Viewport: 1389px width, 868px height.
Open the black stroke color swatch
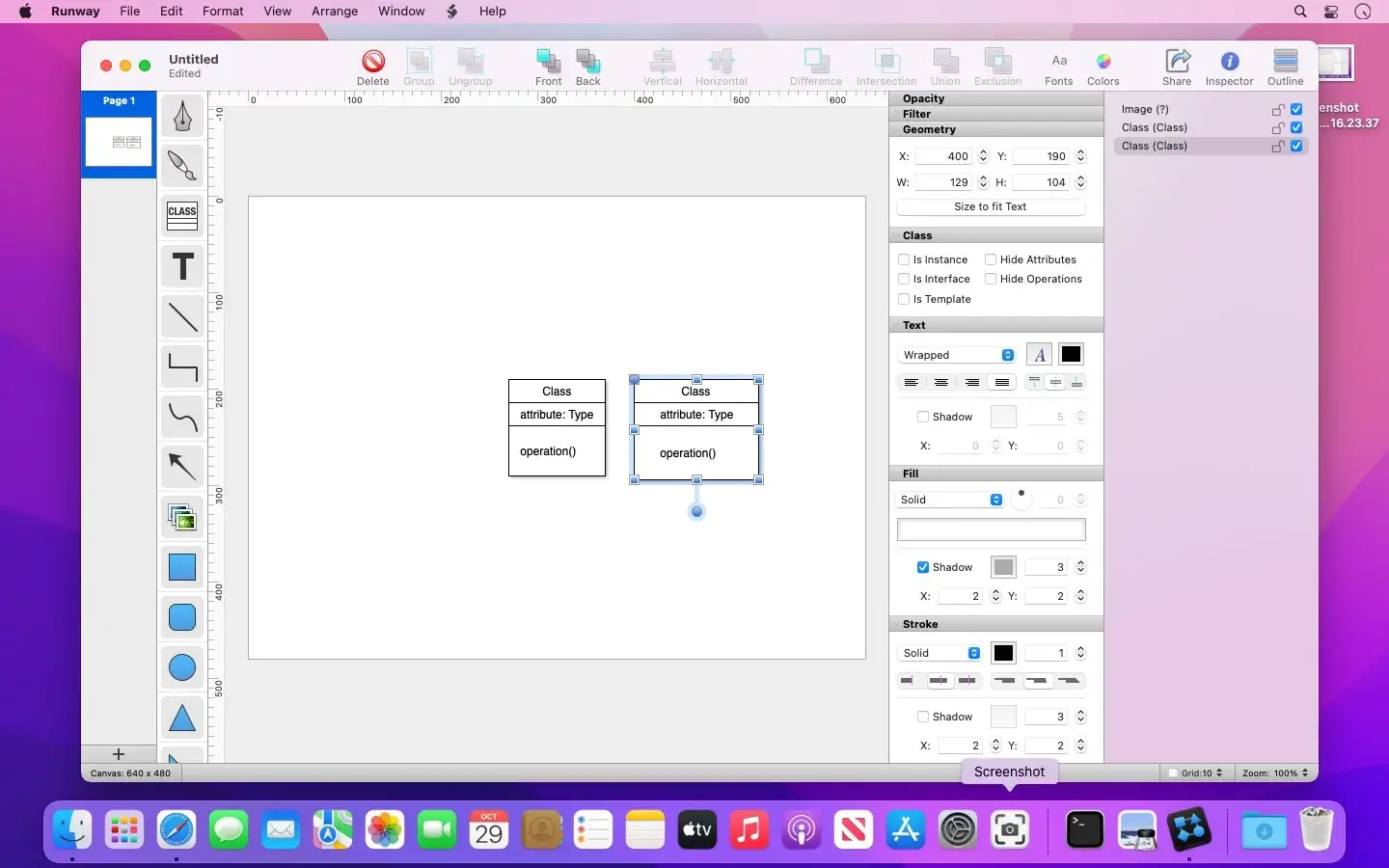click(1003, 653)
